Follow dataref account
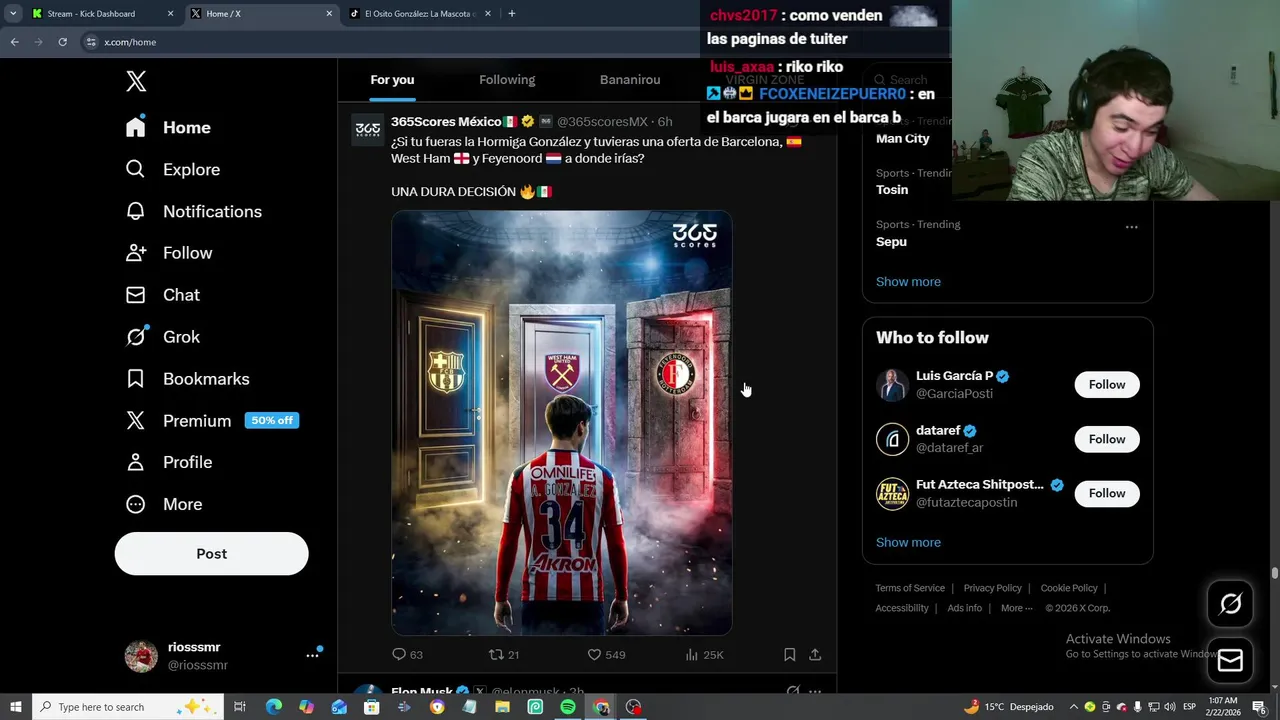The width and height of the screenshot is (1280, 720). pyautogui.click(x=1107, y=439)
